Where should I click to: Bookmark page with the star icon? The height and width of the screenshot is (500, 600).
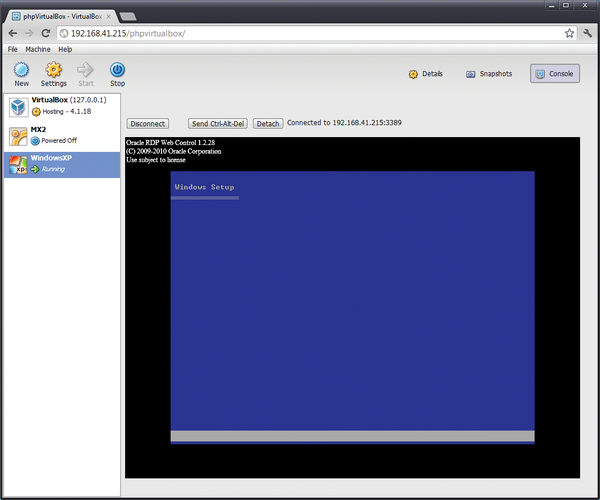coord(569,33)
